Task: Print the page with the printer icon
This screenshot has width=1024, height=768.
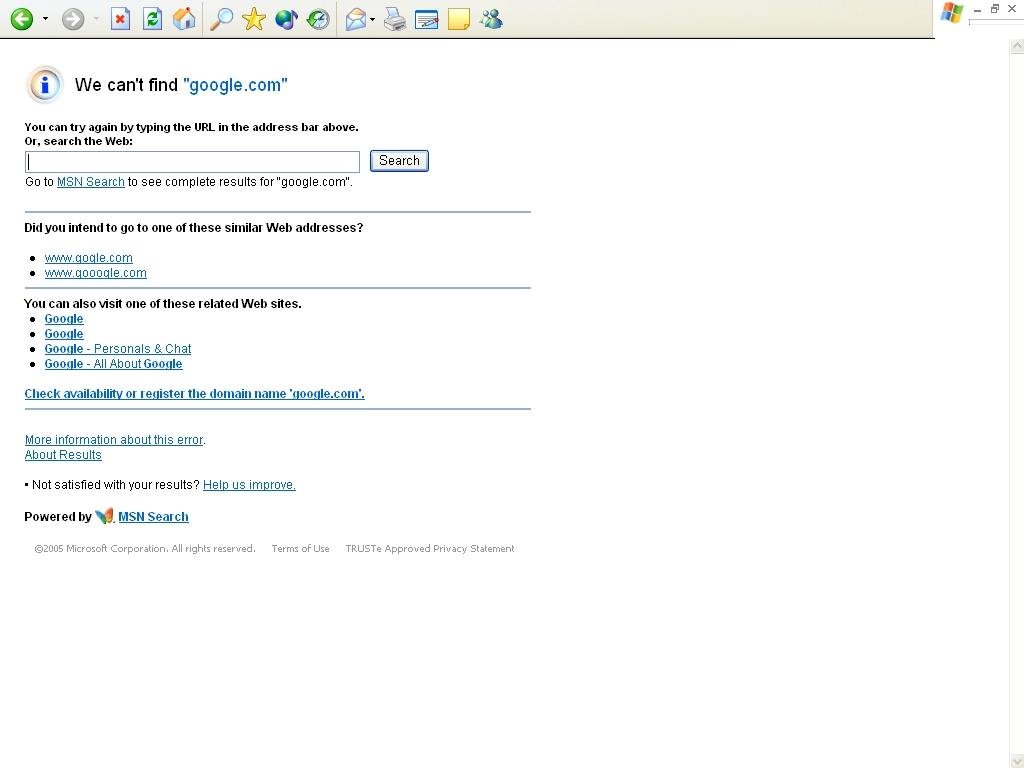Action: [x=394, y=19]
